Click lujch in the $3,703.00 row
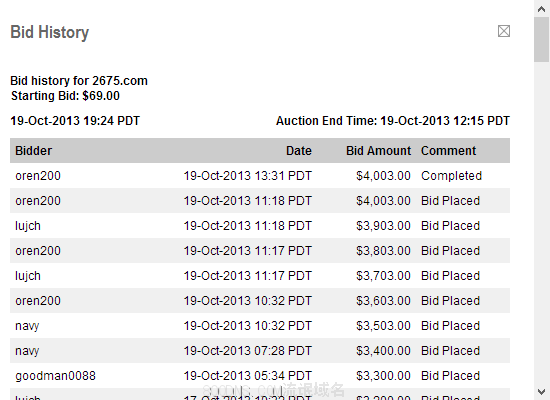Image resolution: width=550 pixels, height=400 pixels. click(x=28, y=276)
